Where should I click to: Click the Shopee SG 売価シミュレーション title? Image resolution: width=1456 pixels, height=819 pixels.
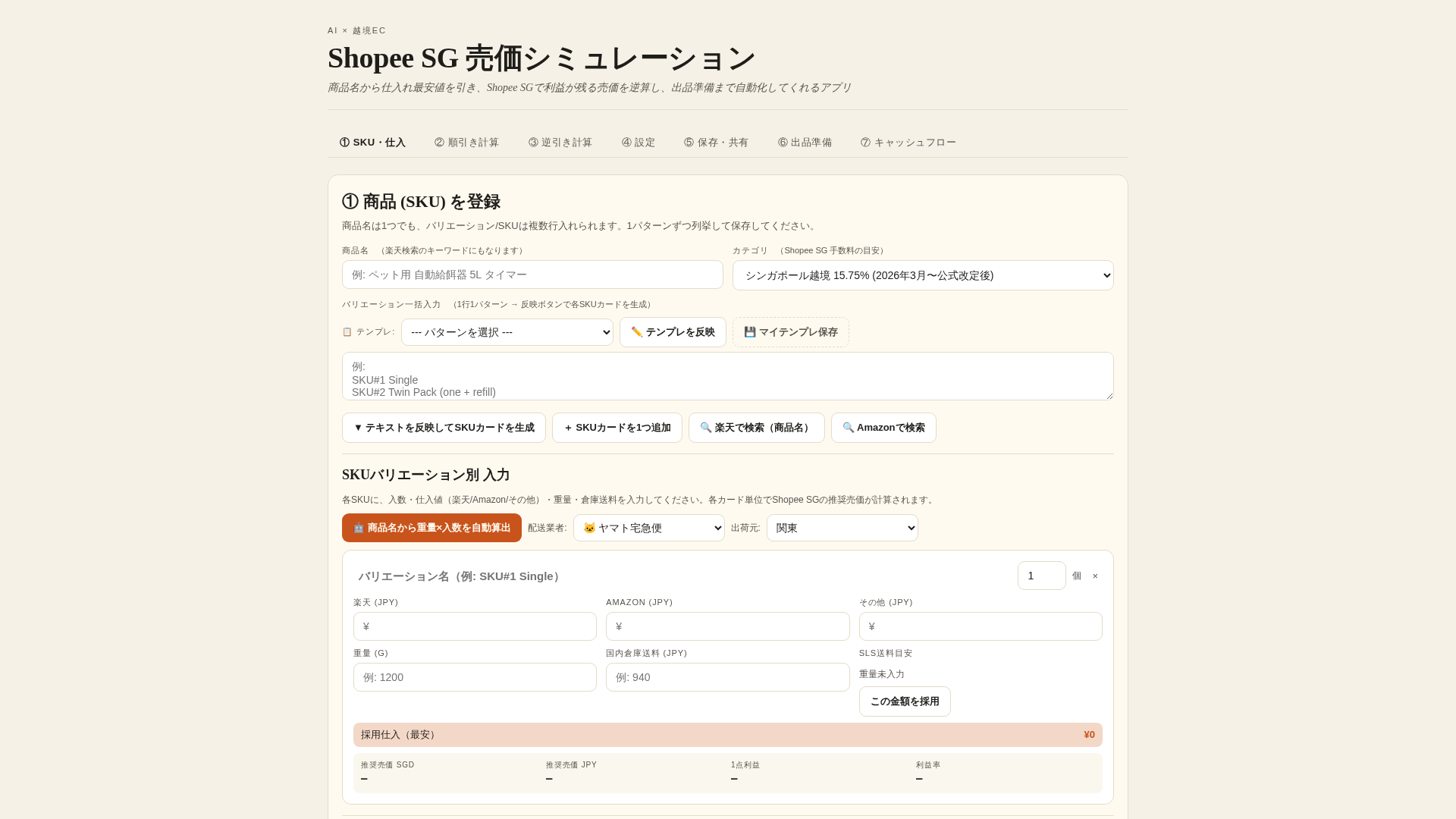click(x=541, y=58)
